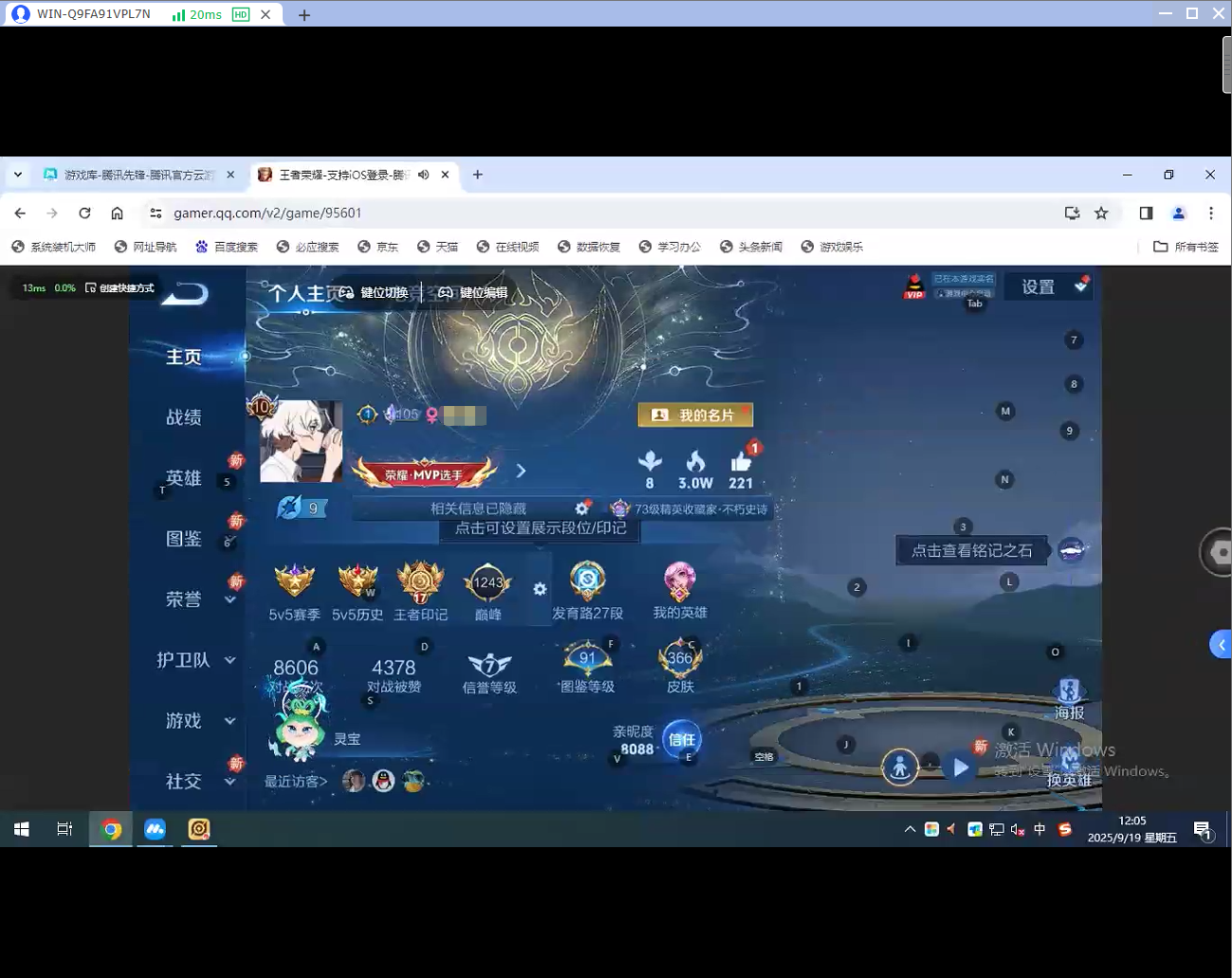Click the hero pose figure icon

[900, 766]
